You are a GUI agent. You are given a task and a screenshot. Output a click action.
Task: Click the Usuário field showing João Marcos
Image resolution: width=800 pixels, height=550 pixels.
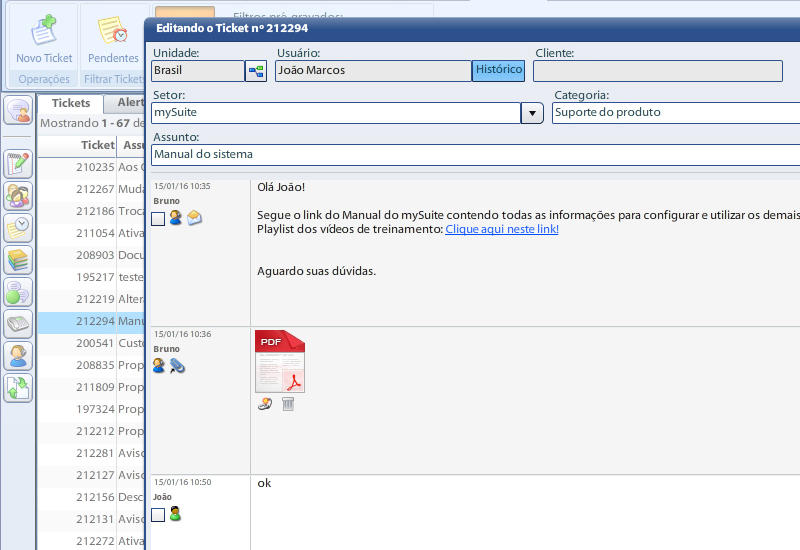[373, 71]
